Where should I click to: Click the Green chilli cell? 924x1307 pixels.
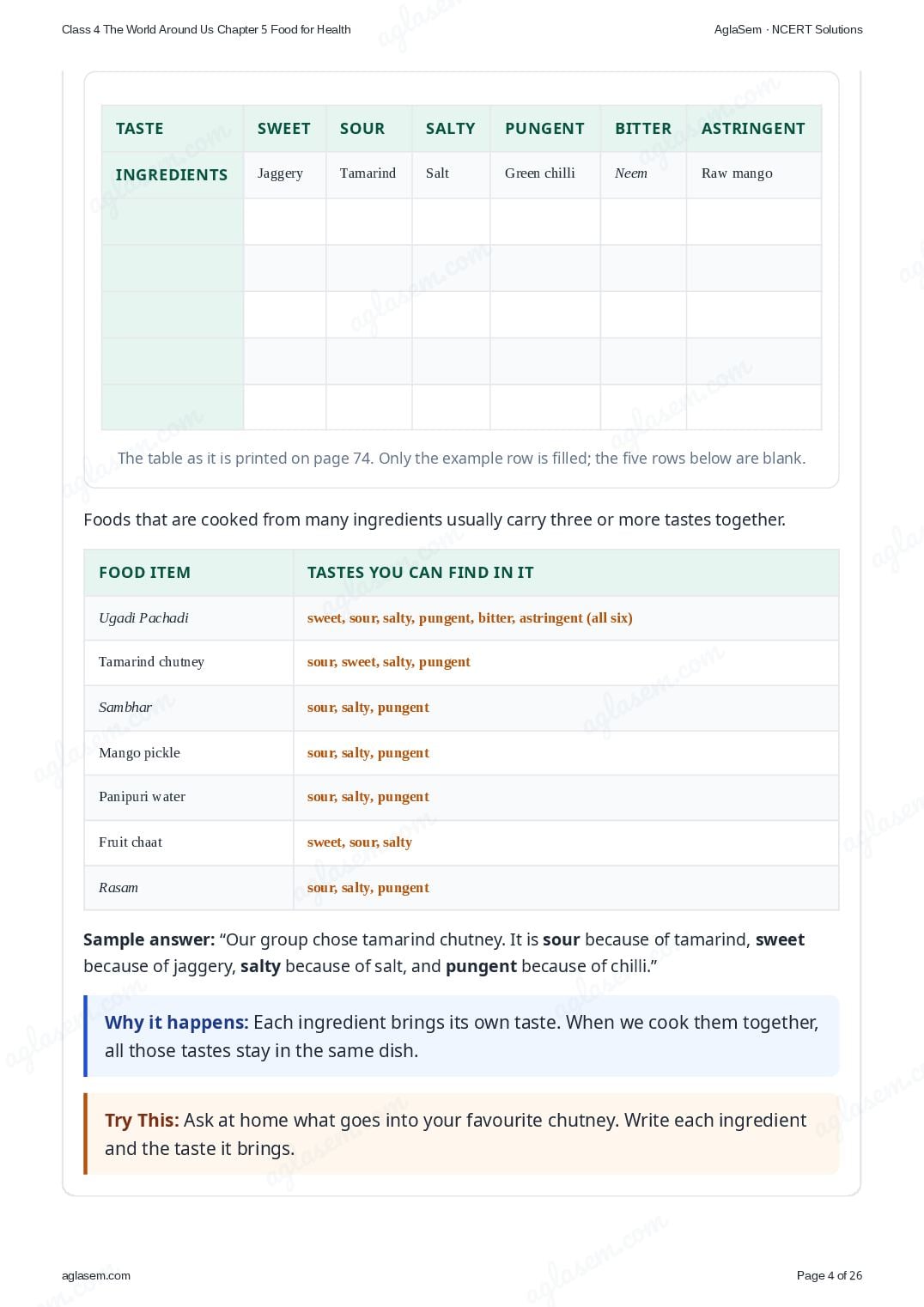click(x=544, y=175)
